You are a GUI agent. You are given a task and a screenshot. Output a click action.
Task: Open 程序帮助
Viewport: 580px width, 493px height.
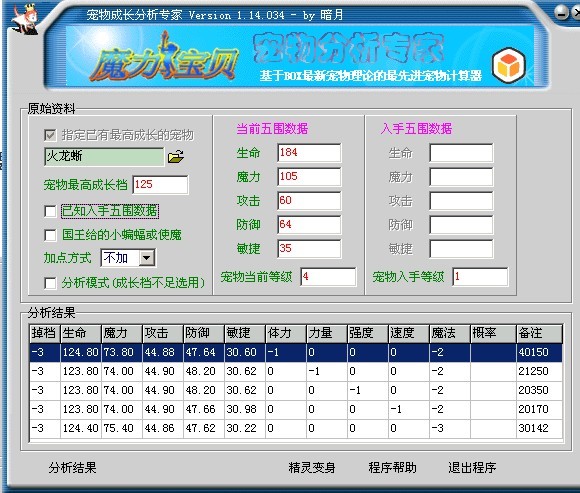392,467
